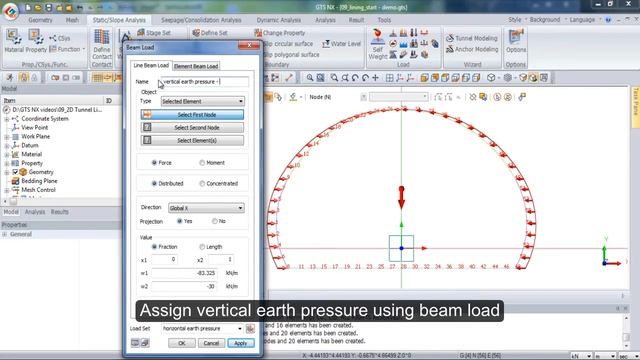Open the Define Set tool
640x360 pixels.
[x=210, y=33]
